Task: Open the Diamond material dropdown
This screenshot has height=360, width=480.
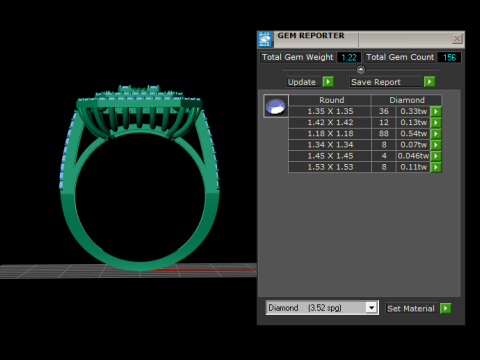Action: (371, 307)
